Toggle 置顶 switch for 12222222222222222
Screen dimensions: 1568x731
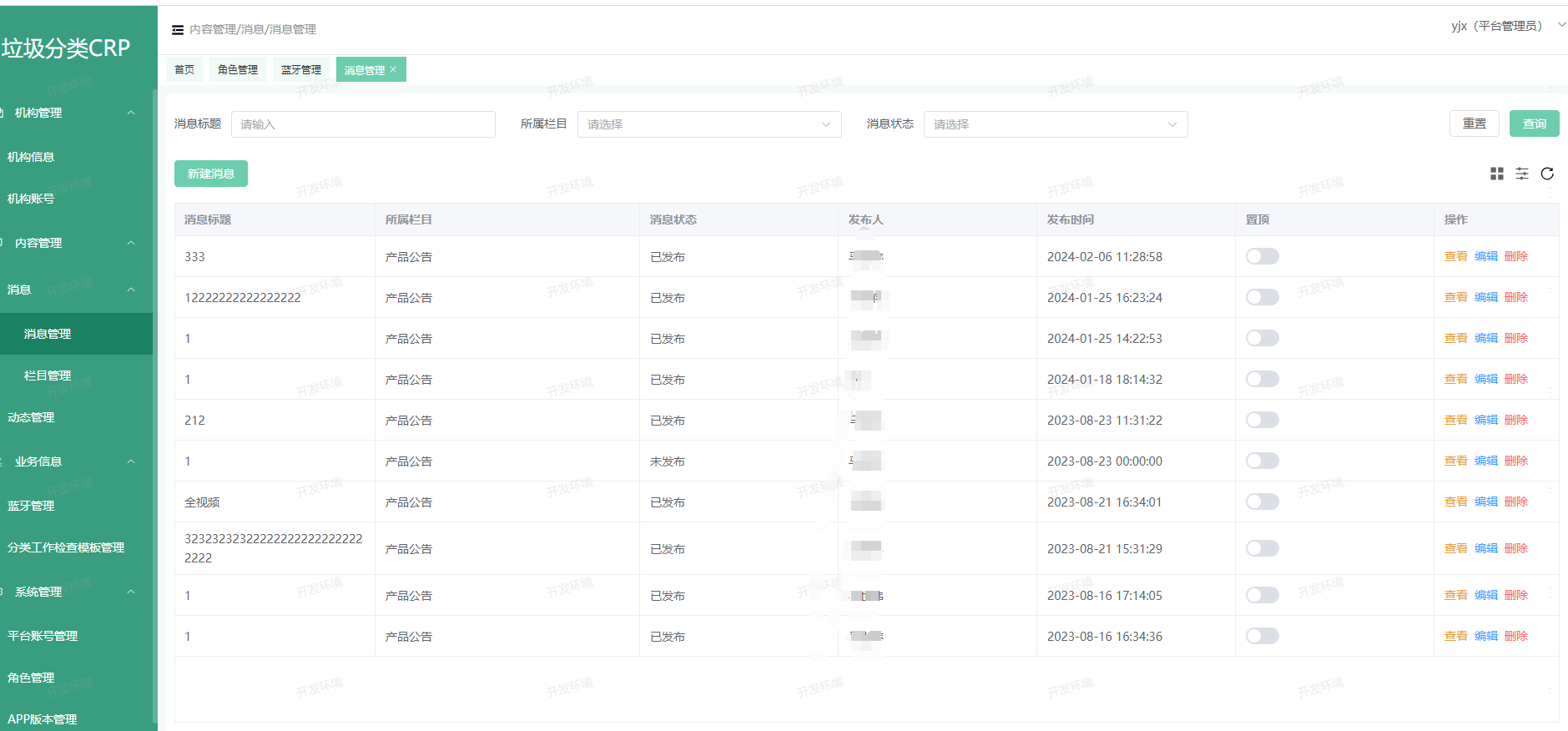pos(1262,297)
